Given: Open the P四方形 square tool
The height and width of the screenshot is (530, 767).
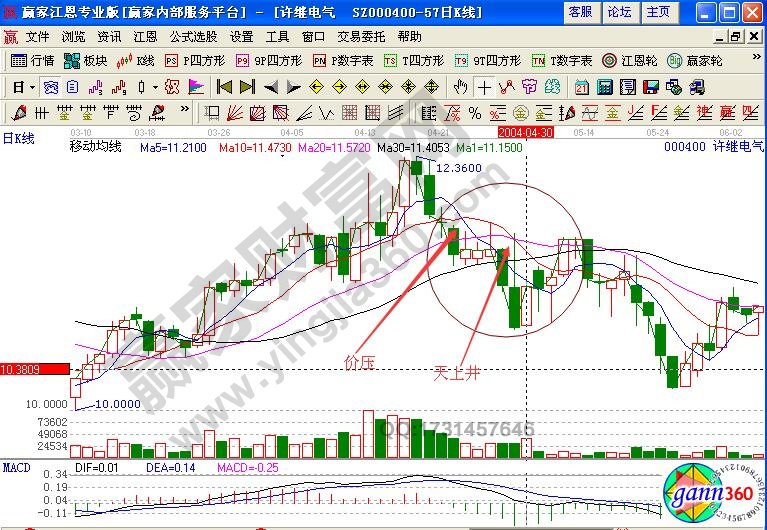Looking at the screenshot, I should point(191,60).
